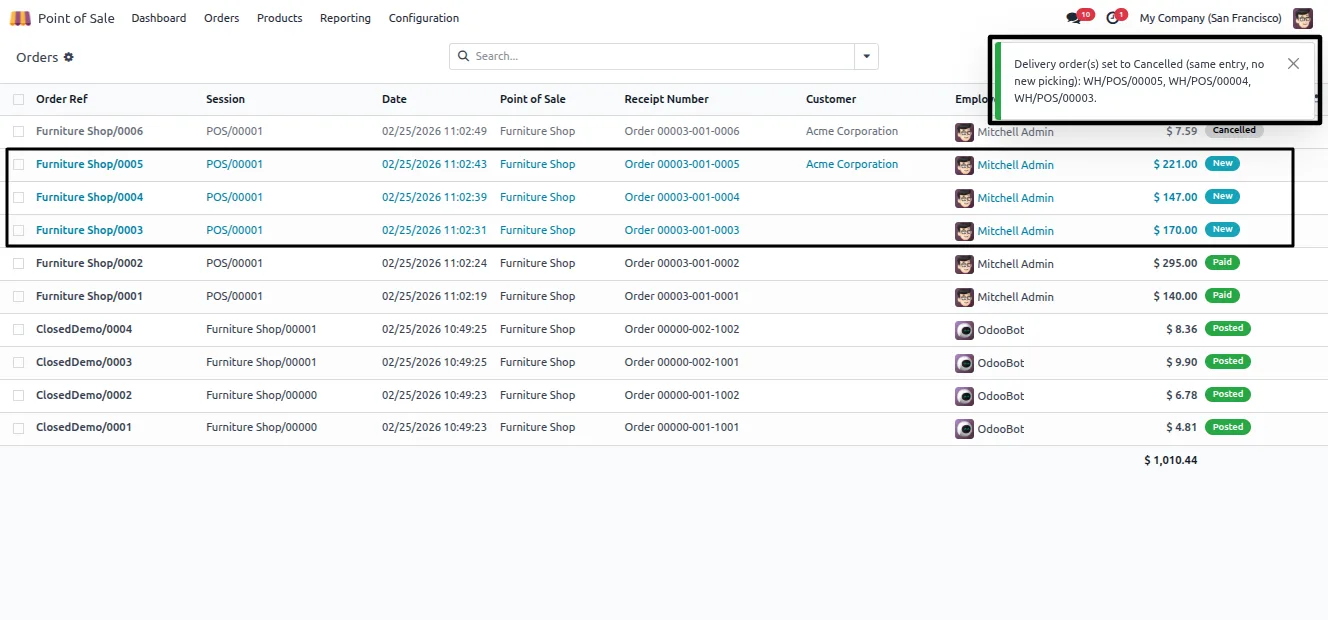Open the Orders menu

tap(221, 18)
